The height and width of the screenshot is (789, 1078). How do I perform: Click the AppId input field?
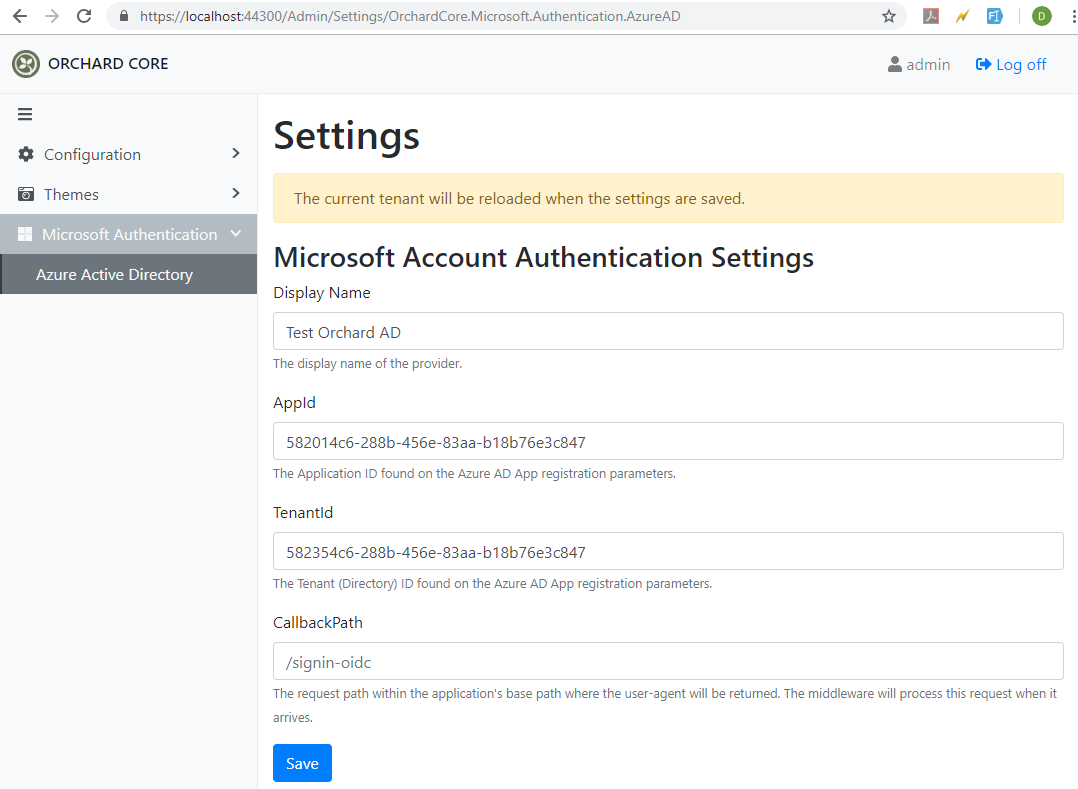668,441
